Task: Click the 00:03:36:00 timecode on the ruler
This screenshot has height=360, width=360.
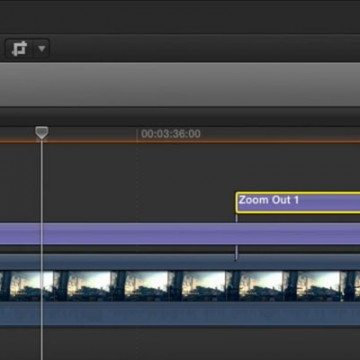Action: tap(171, 134)
